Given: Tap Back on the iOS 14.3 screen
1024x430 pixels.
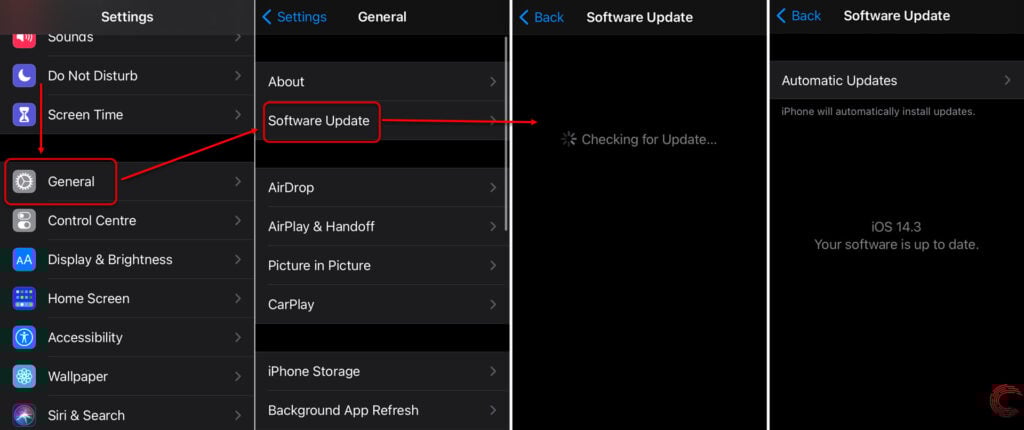Looking at the screenshot, I should tap(798, 16).
